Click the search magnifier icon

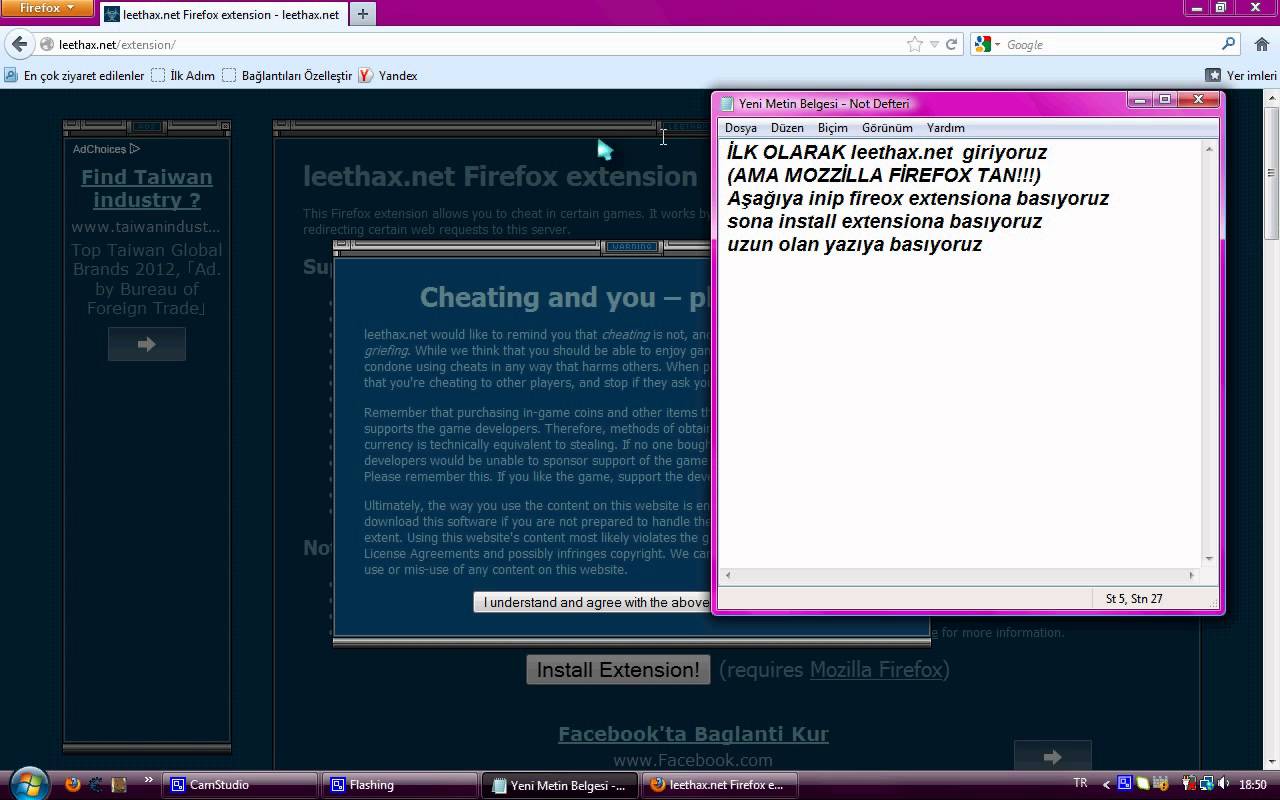pos(1229,44)
